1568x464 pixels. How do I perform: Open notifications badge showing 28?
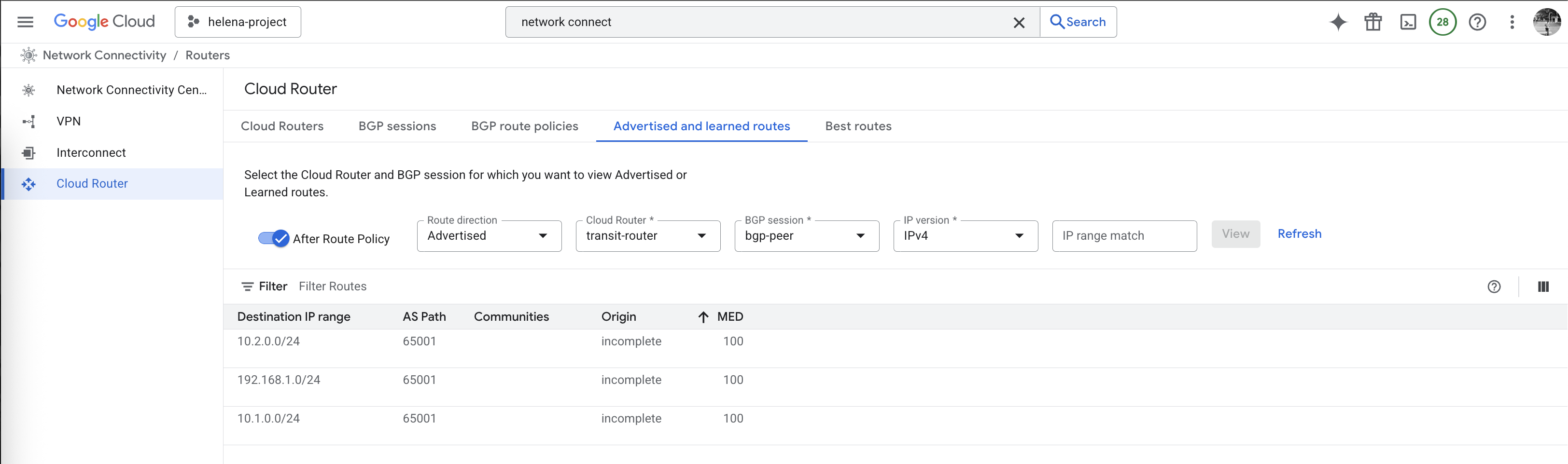[1442, 22]
